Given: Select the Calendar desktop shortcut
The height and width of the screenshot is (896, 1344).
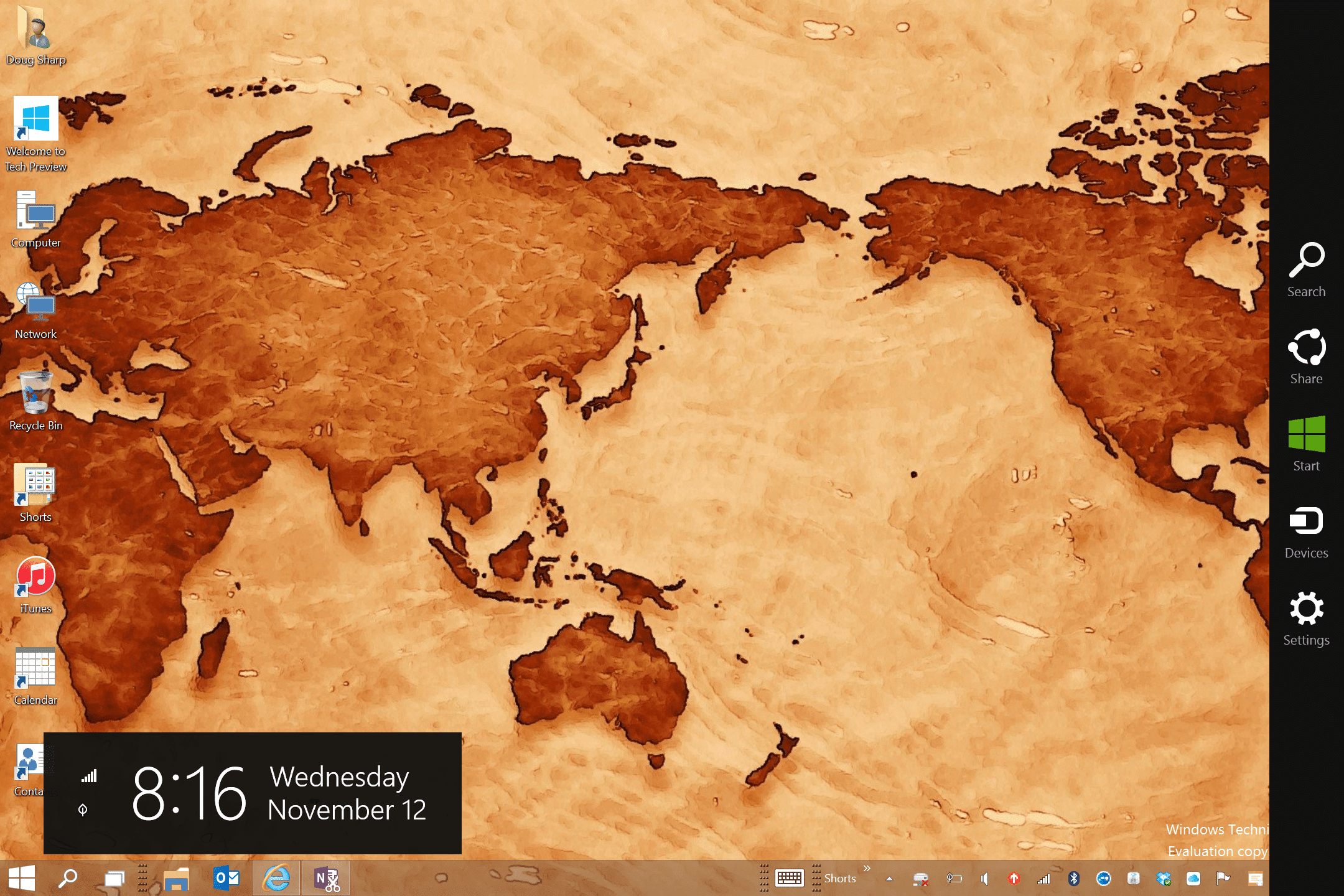Looking at the screenshot, I should pos(36,676).
